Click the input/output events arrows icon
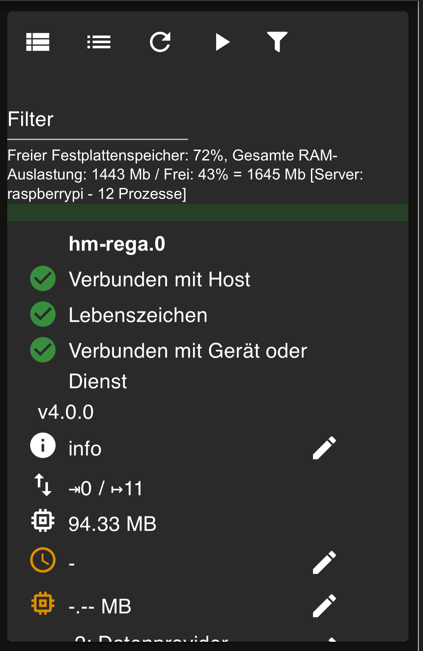The height and width of the screenshot is (651, 423). [x=43, y=485]
